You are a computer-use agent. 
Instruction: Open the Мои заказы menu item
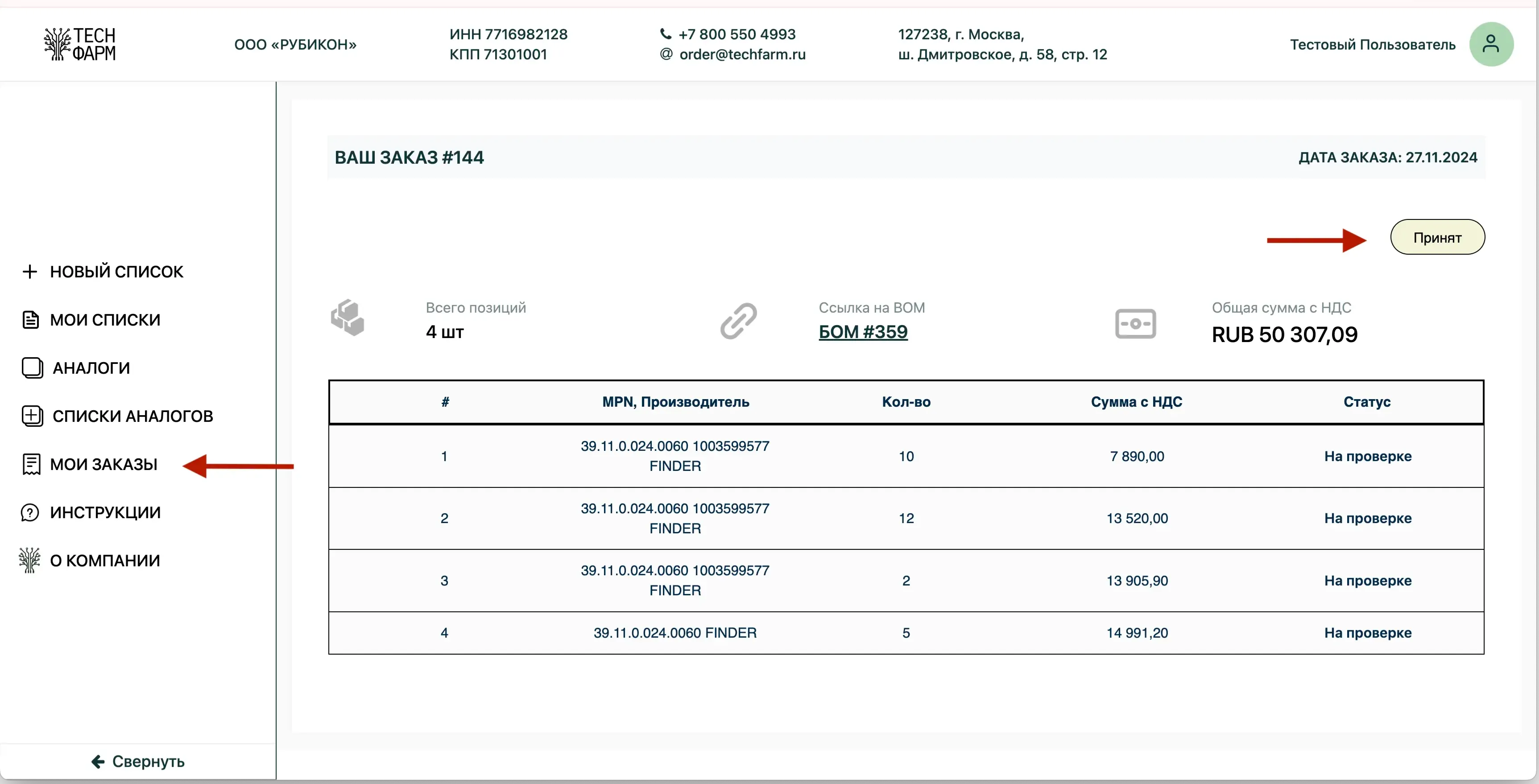[103, 464]
